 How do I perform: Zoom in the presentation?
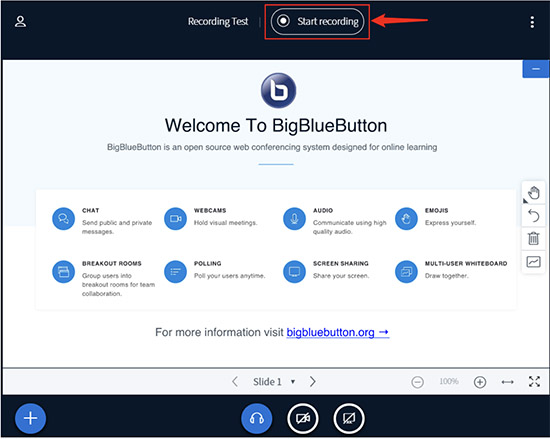pyautogui.click(x=480, y=382)
